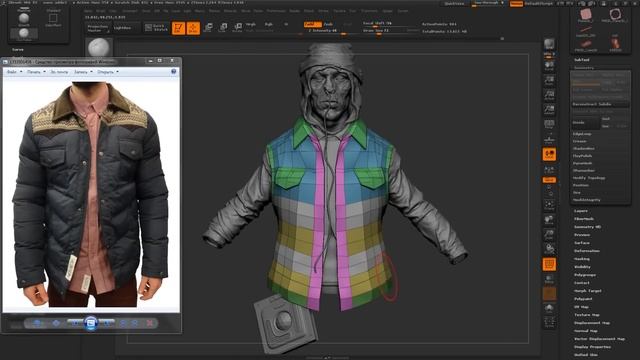This screenshot has width=640, height=360.
Task: Open the current brush thumbnail
Action: pos(99,48)
